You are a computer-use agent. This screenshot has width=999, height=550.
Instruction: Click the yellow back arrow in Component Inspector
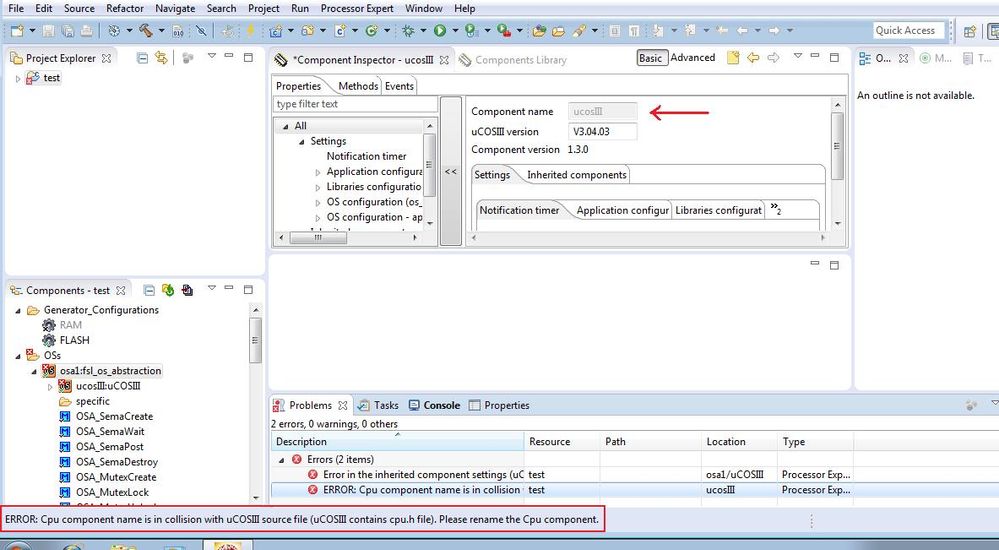point(753,57)
